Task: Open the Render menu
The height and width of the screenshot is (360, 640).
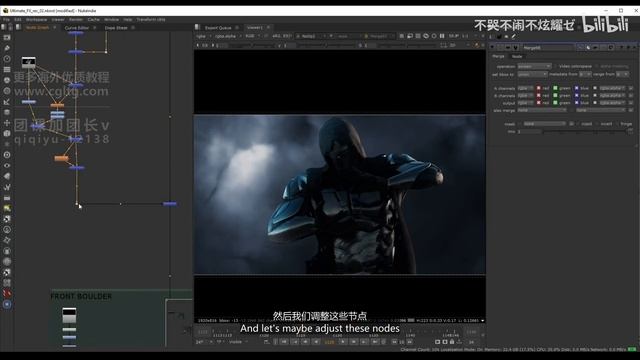Action: (76, 19)
